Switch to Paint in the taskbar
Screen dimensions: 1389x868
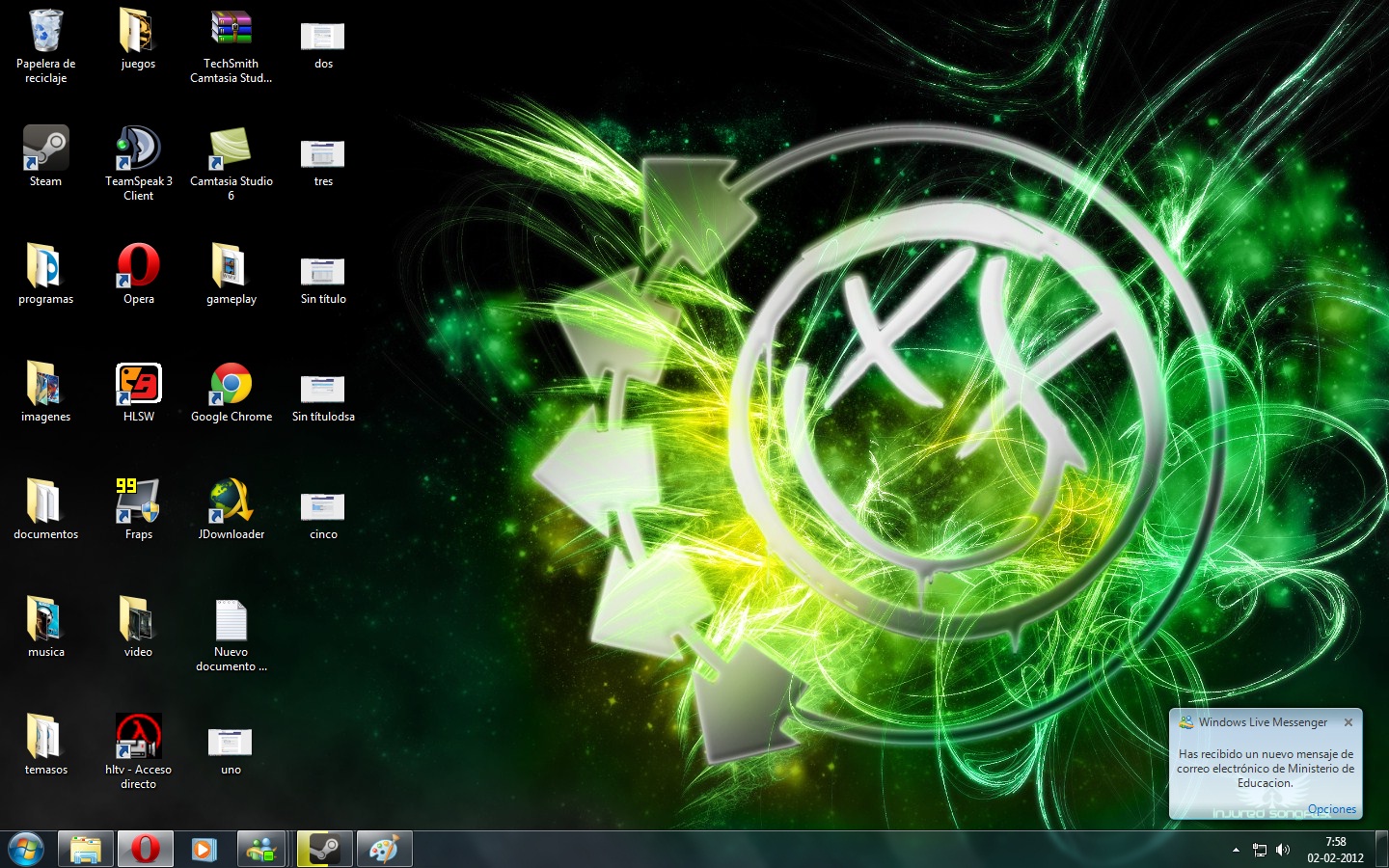(x=385, y=850)
